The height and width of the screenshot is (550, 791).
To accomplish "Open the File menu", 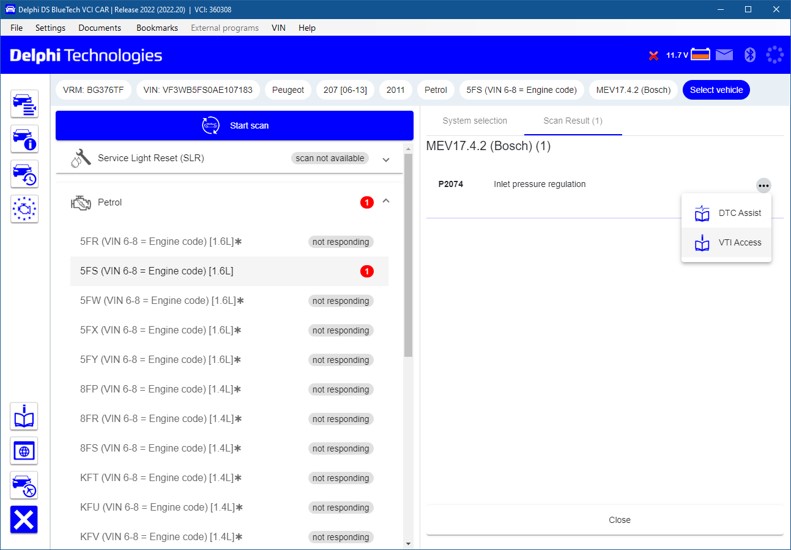I will tap(17, 28).
